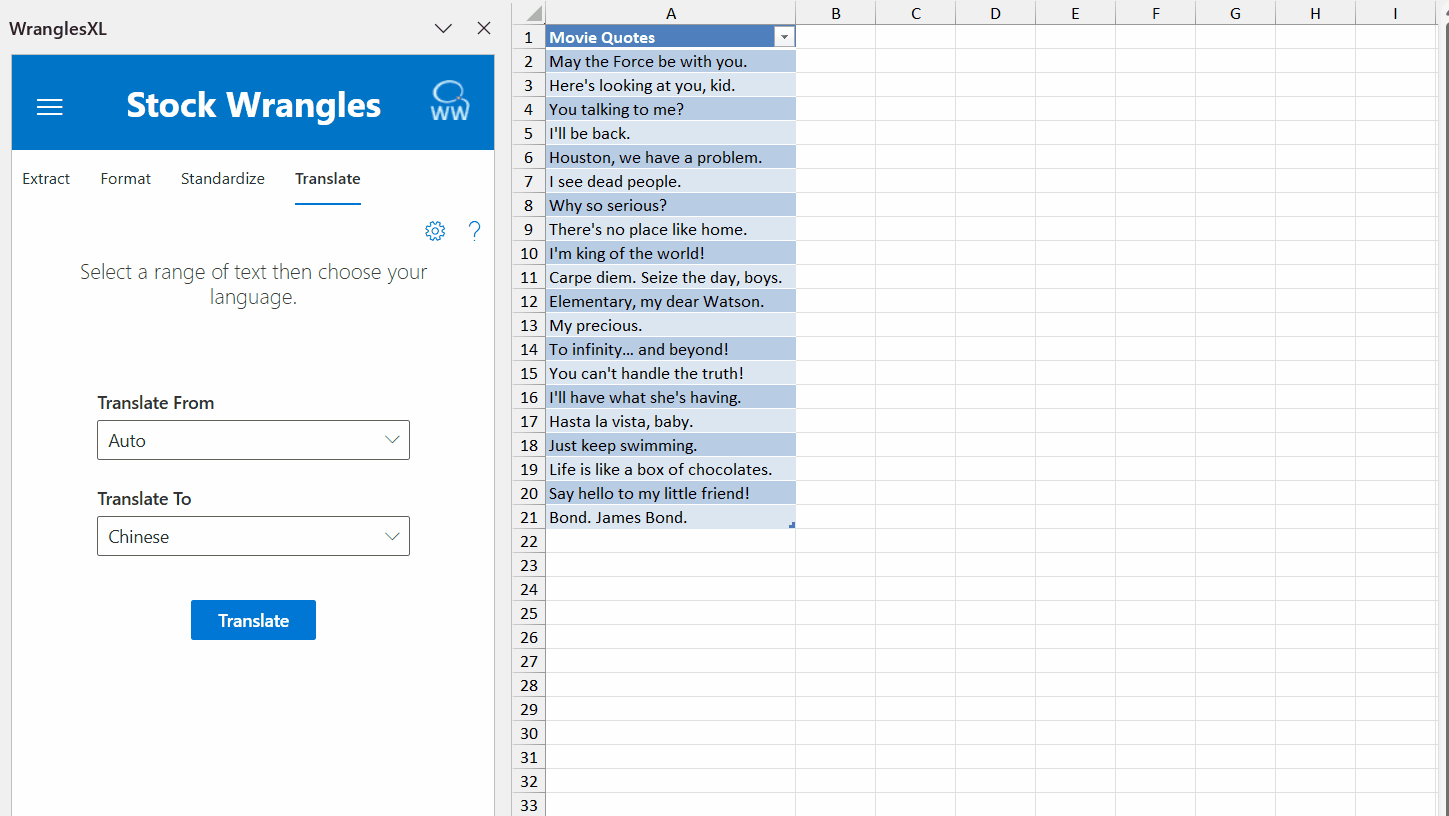
Task: Open the settings gear icon
Action: [435, 231]
